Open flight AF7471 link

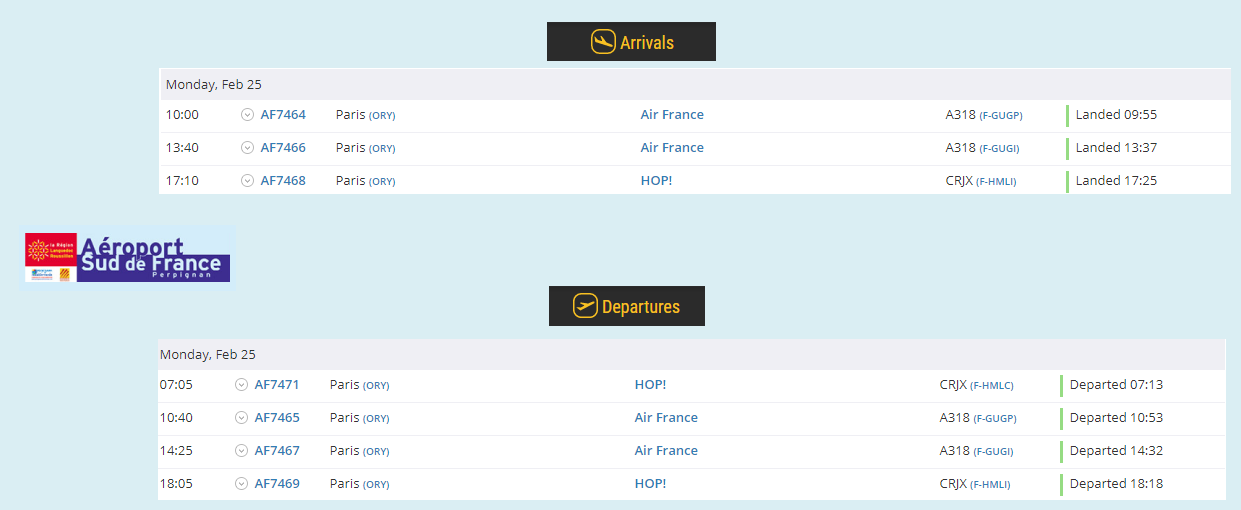pos(277,385)
